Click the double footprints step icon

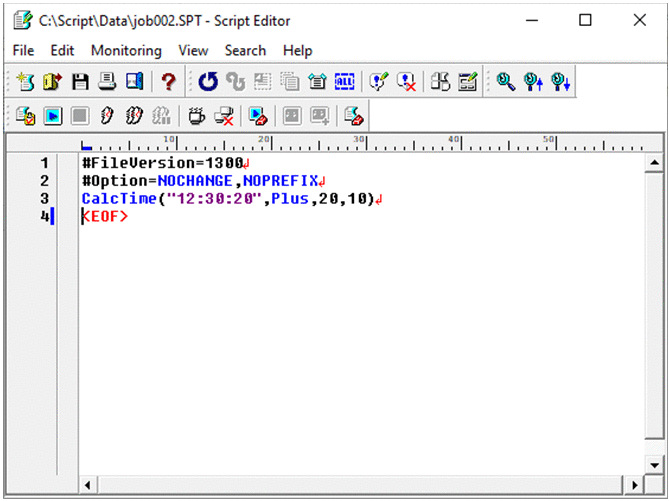[x=134, y=116]
